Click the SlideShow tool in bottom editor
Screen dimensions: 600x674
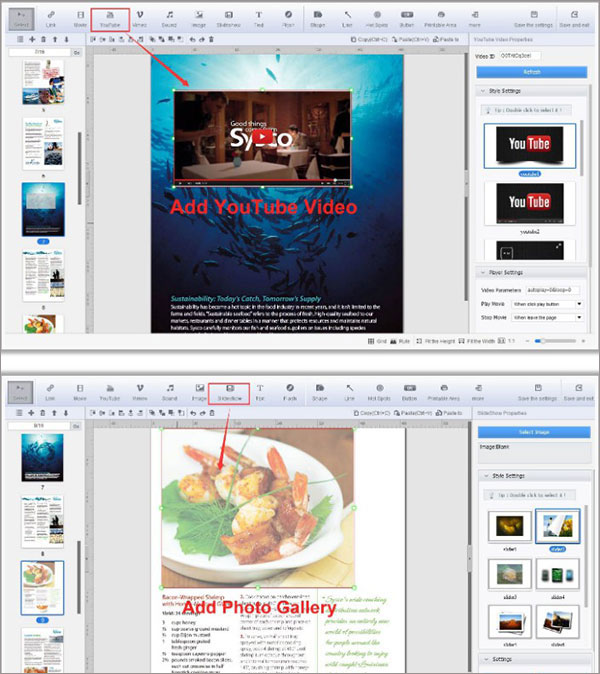[x=230, y=393]
